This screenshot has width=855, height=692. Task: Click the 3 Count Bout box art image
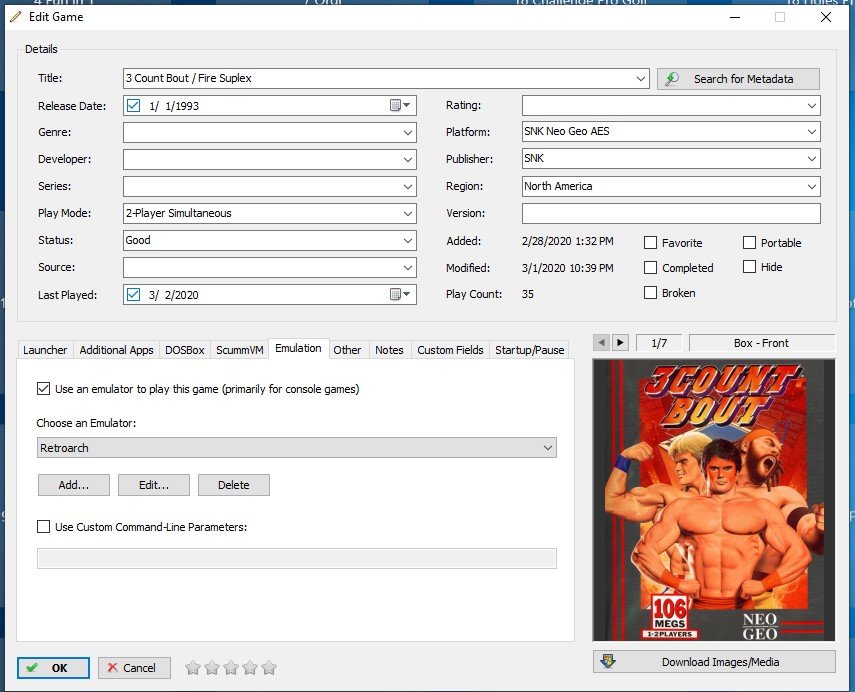(714, 500)
